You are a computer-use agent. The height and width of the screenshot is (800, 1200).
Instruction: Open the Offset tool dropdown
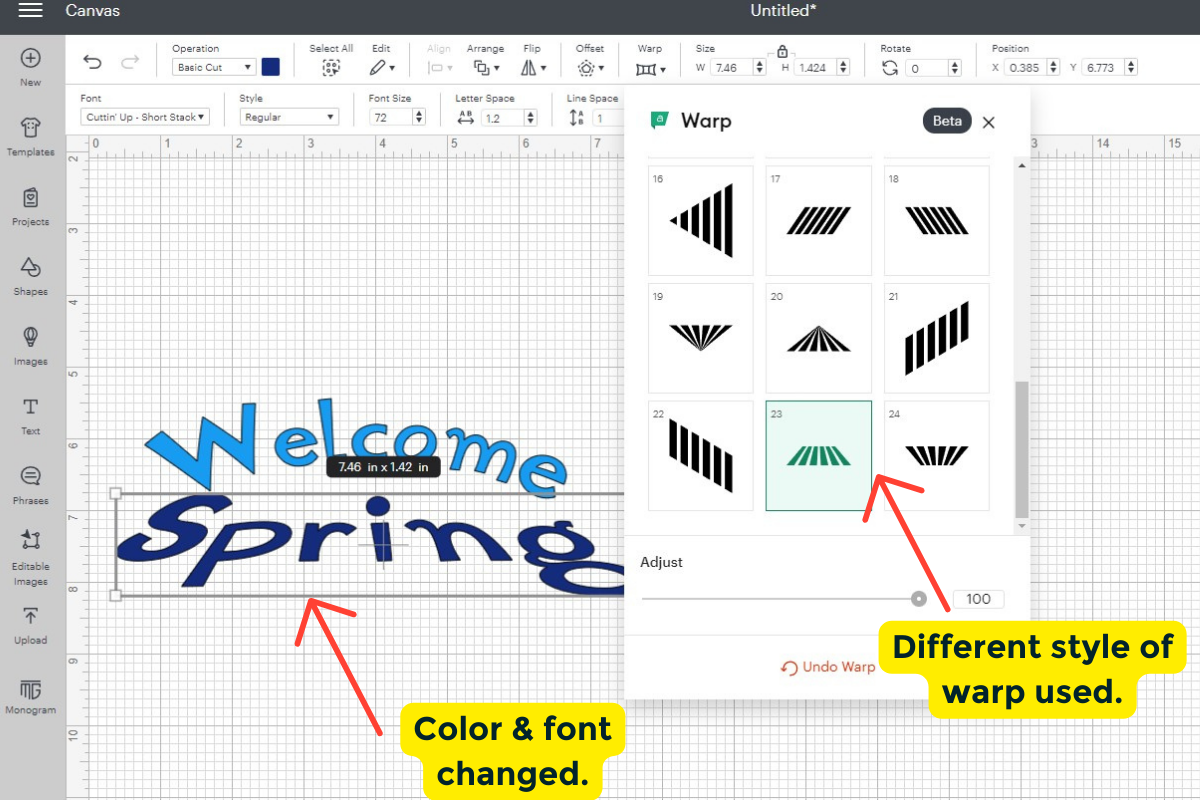pyautogui.click(x=590, y=68)
